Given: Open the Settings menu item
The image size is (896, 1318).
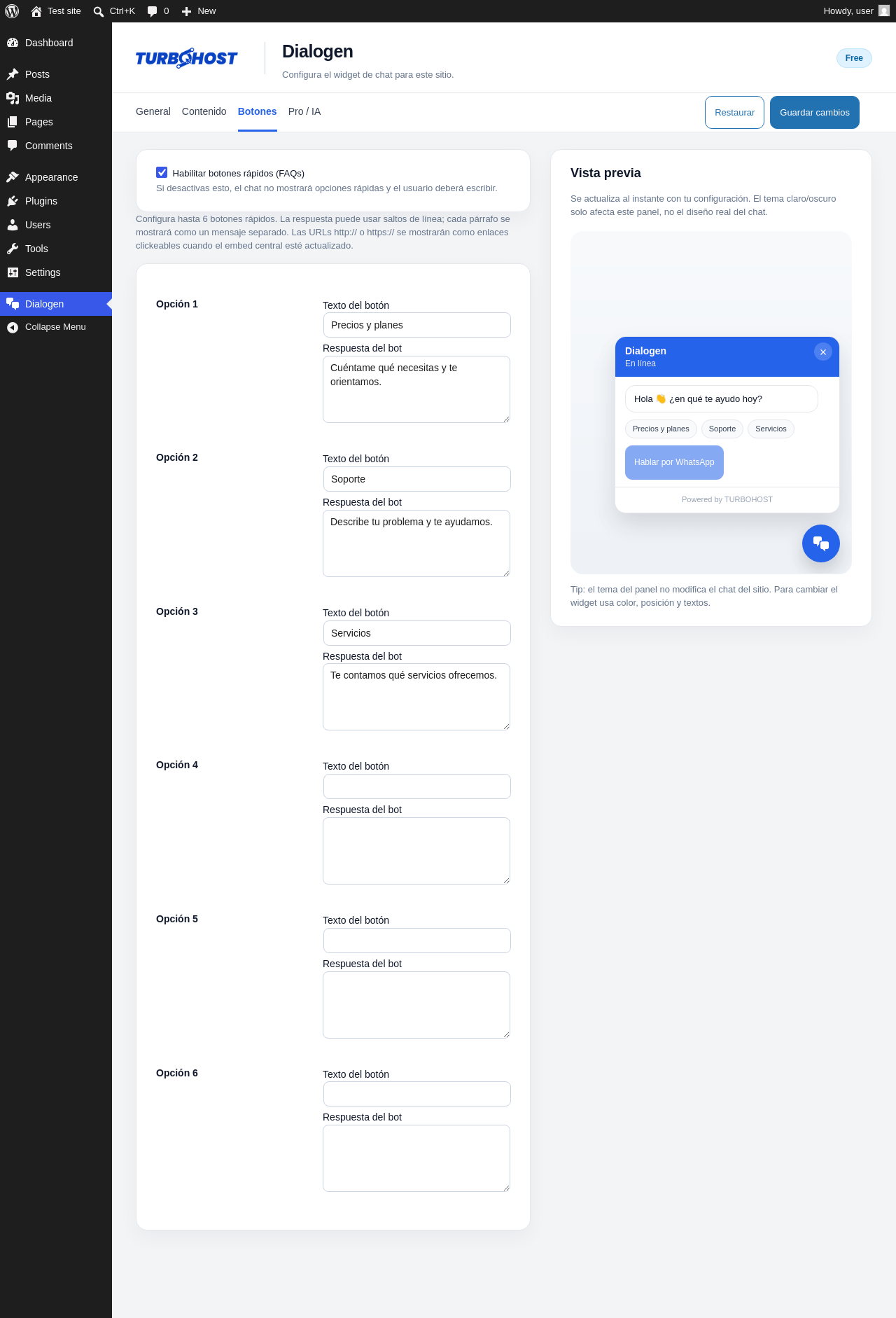Looking at the screenshot, I should click(x=56, y=272).
